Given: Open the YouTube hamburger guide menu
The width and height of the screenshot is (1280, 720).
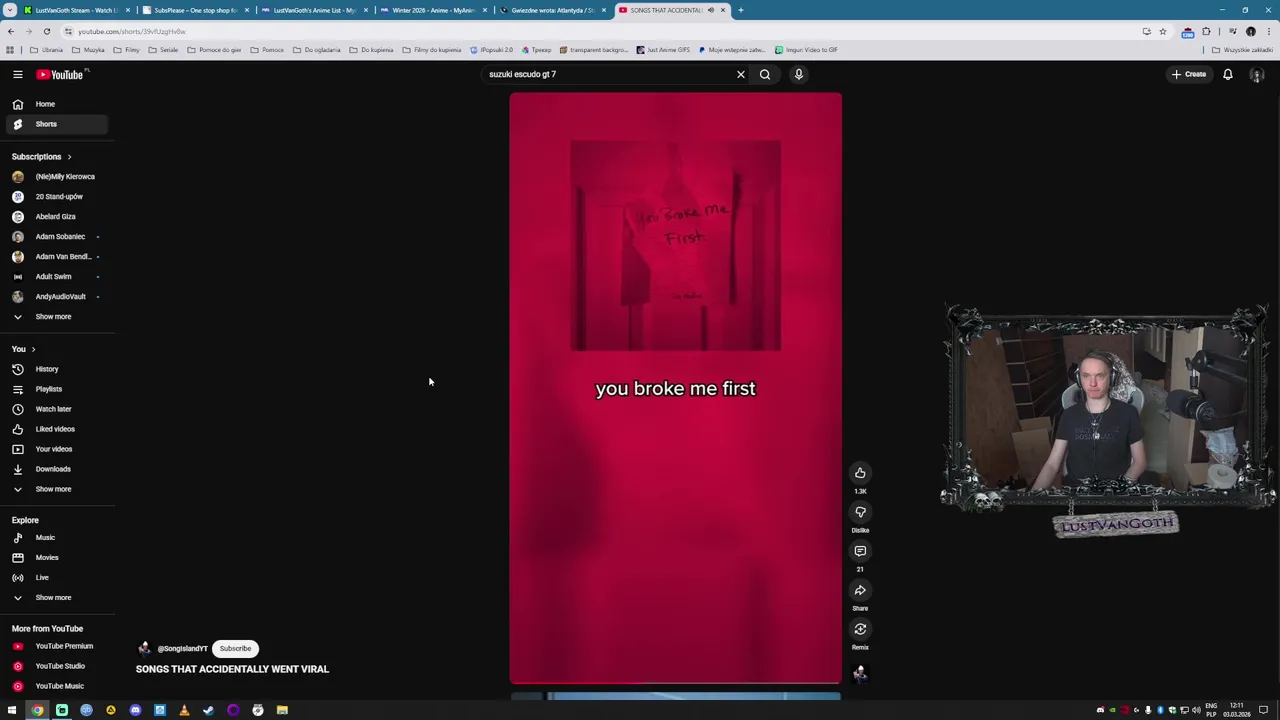Looking at the screenshot, I should (x=17, y=74).
